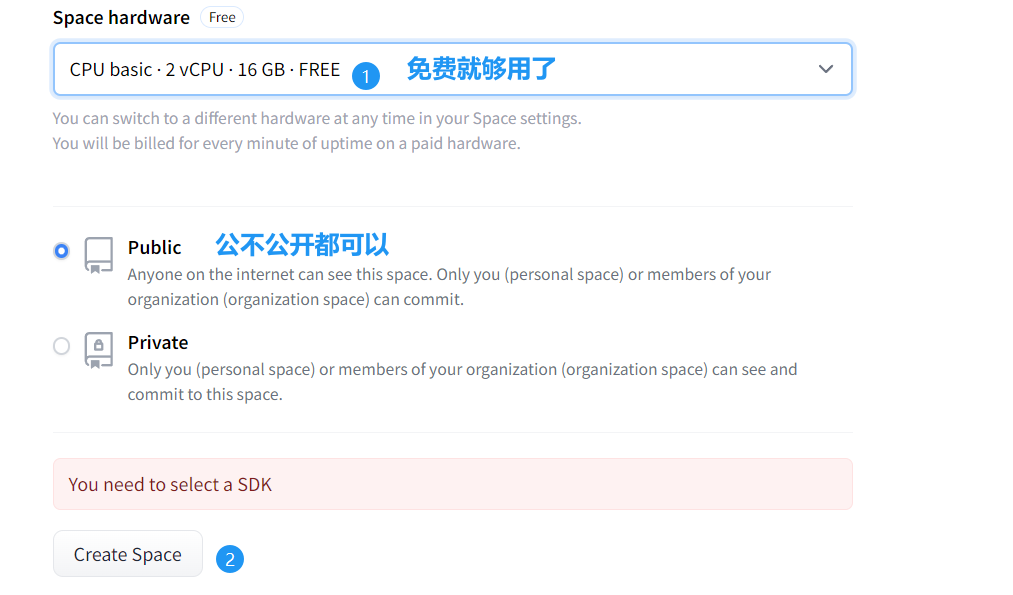The image size is (1013, 595).
Task: Click the blue "公不公开都可以" annotation text
Action: 302,244
